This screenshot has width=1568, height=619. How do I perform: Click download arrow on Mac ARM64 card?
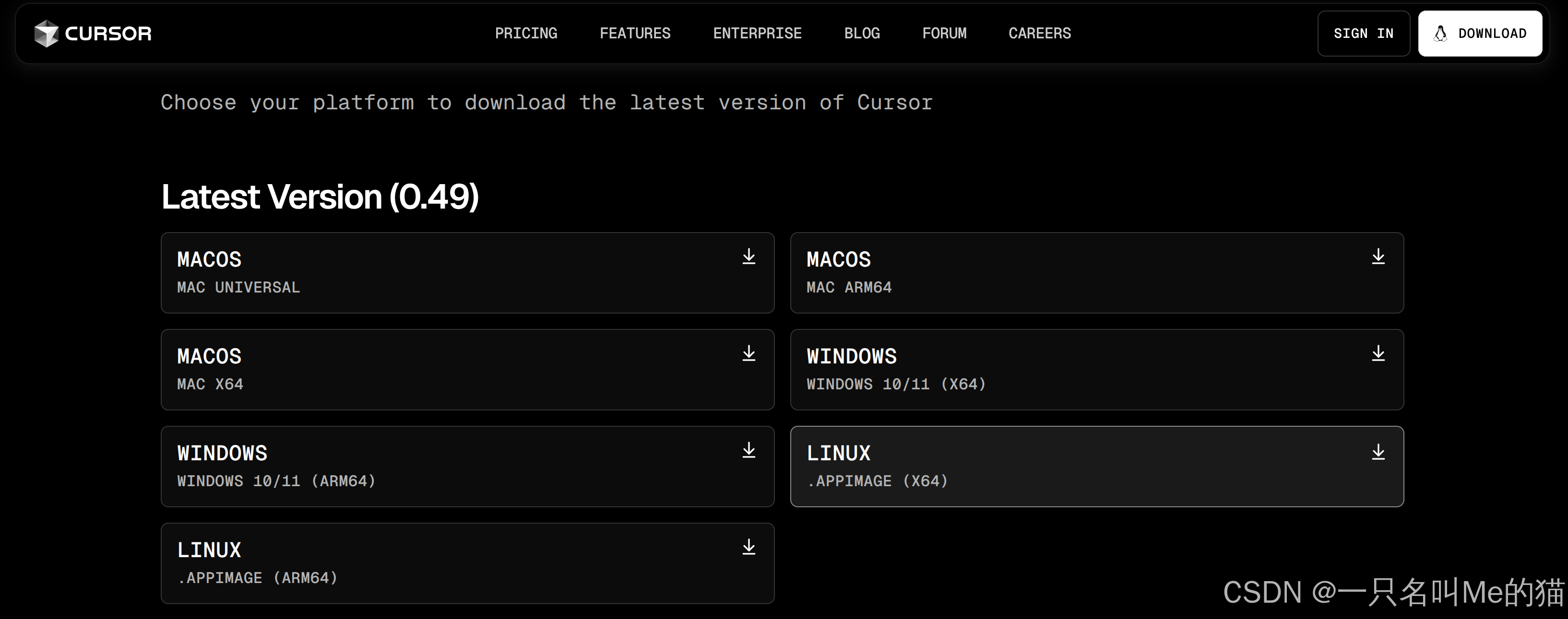click(1378, 257)
